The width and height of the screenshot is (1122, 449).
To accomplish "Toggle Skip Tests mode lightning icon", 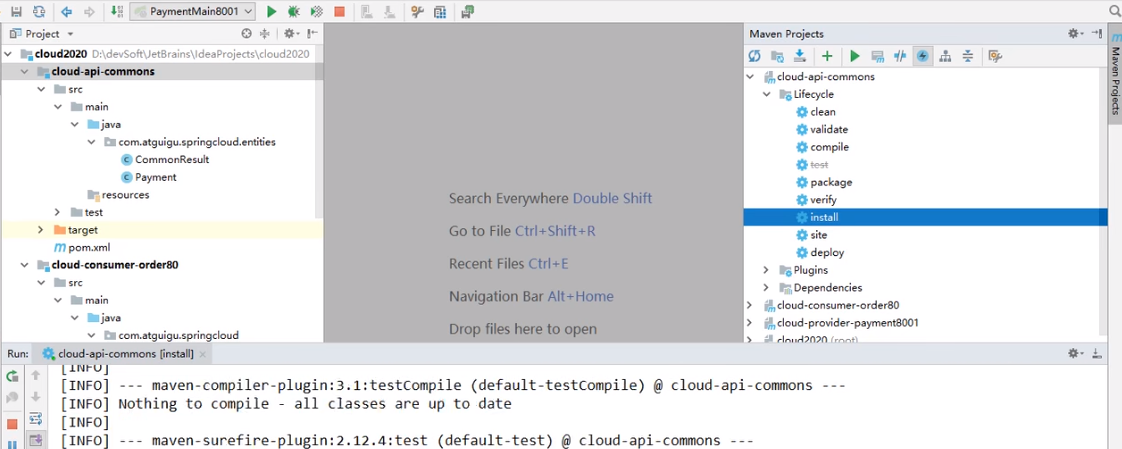I will point(922,56).
